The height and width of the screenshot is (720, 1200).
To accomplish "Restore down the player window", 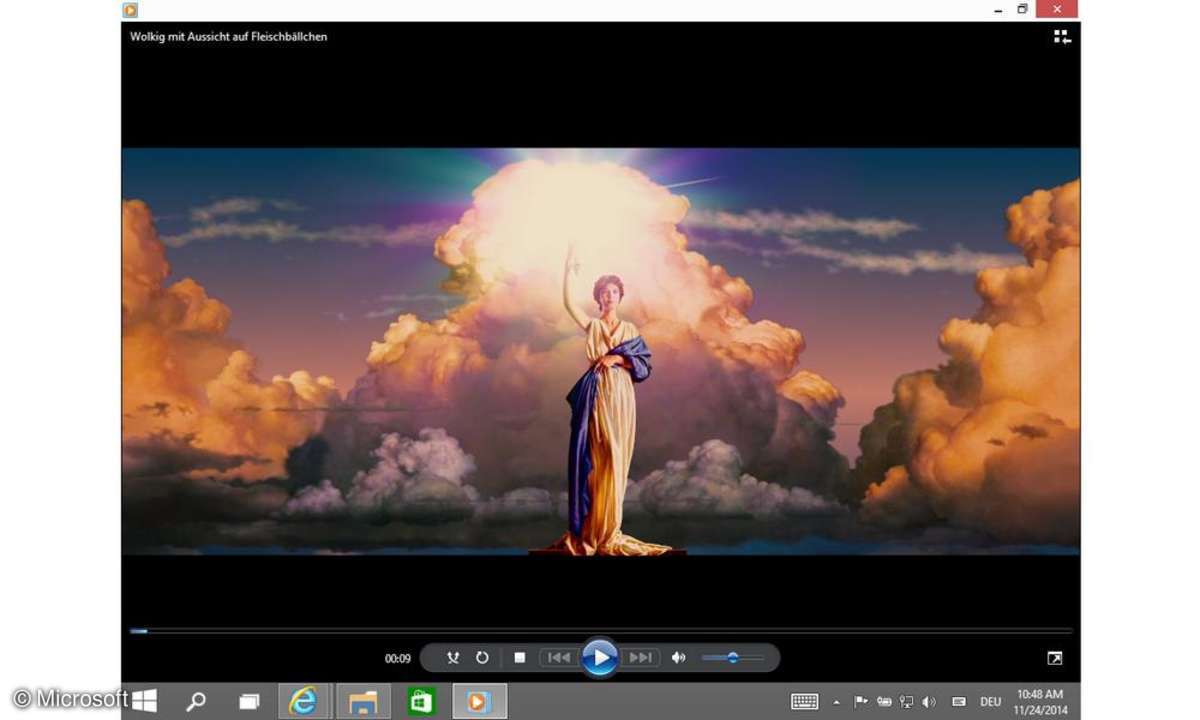I will coord(1022,9).
